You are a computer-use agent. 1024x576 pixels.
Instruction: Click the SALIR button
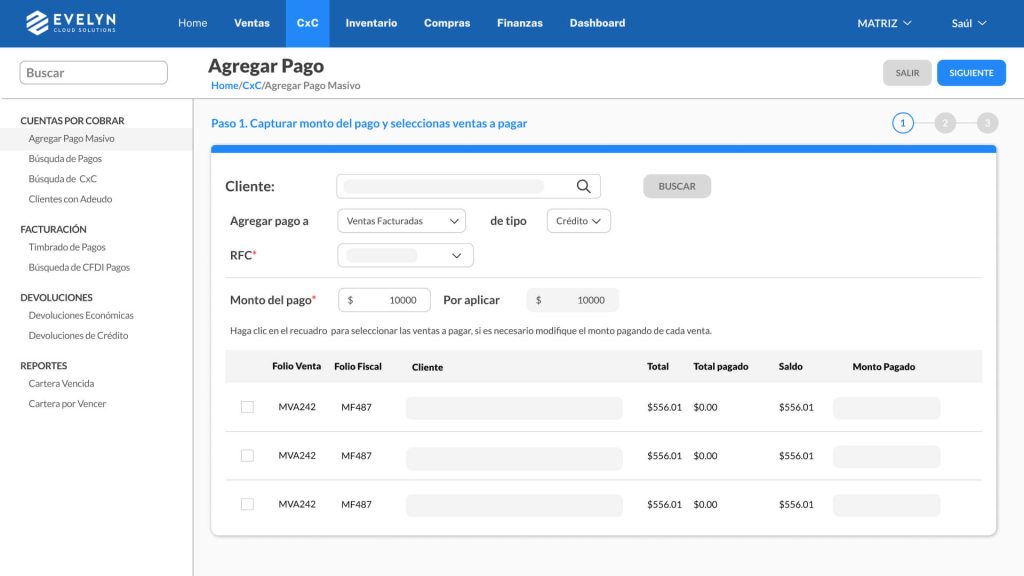pyautogui.click(x=907, y=72)
